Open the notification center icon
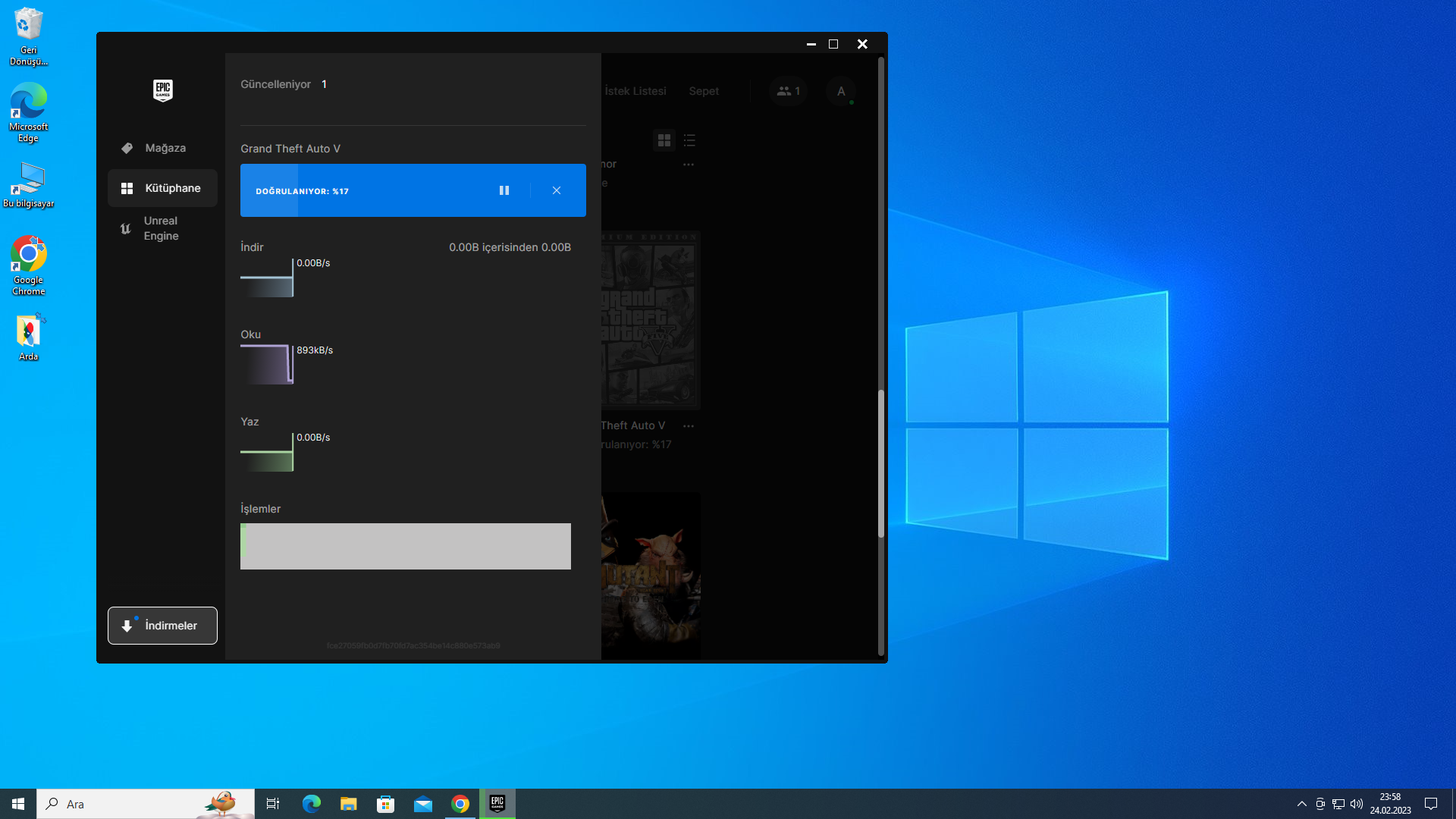Screen dimensions: 1456x819 [1431, 804]
